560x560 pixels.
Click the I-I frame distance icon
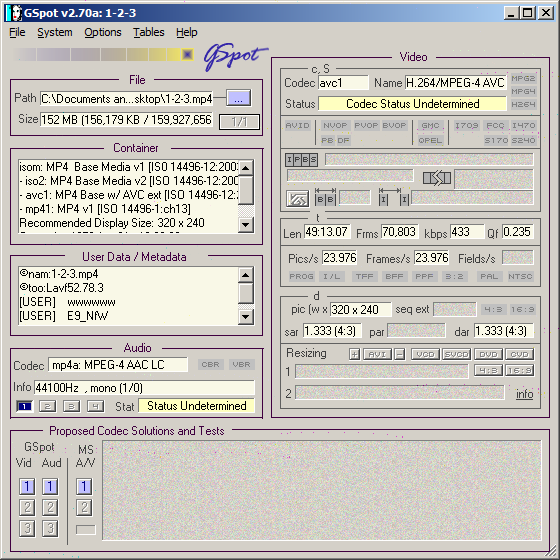tap(394, 198)
